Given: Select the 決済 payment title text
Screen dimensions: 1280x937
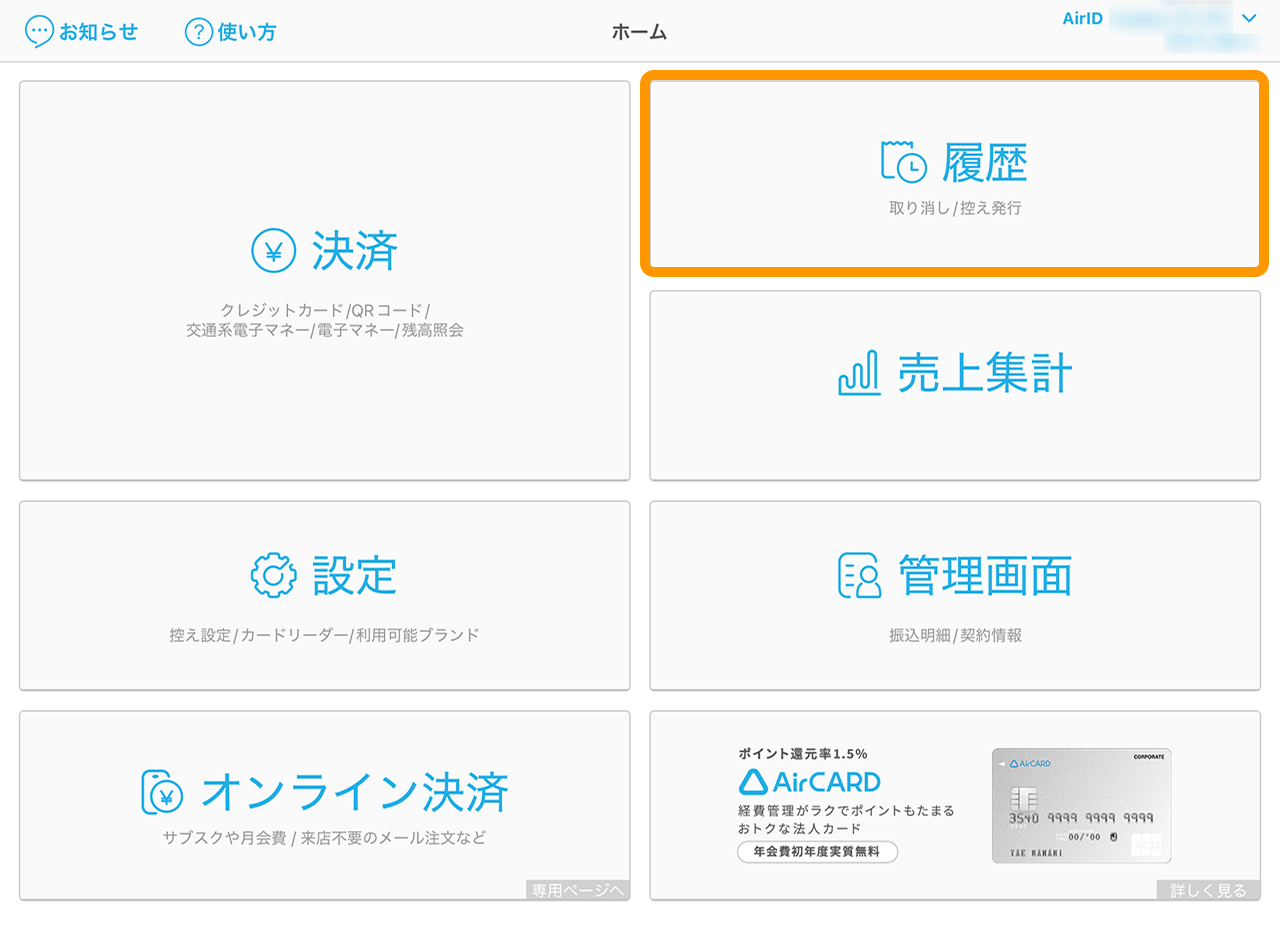Looking at the screenshot, I should tap(355, 251).
